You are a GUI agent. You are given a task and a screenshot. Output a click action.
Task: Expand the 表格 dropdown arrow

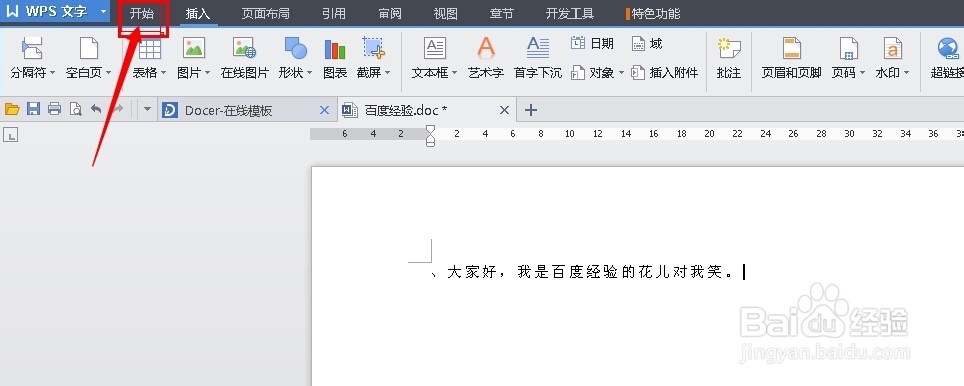[x=163, y=73]
